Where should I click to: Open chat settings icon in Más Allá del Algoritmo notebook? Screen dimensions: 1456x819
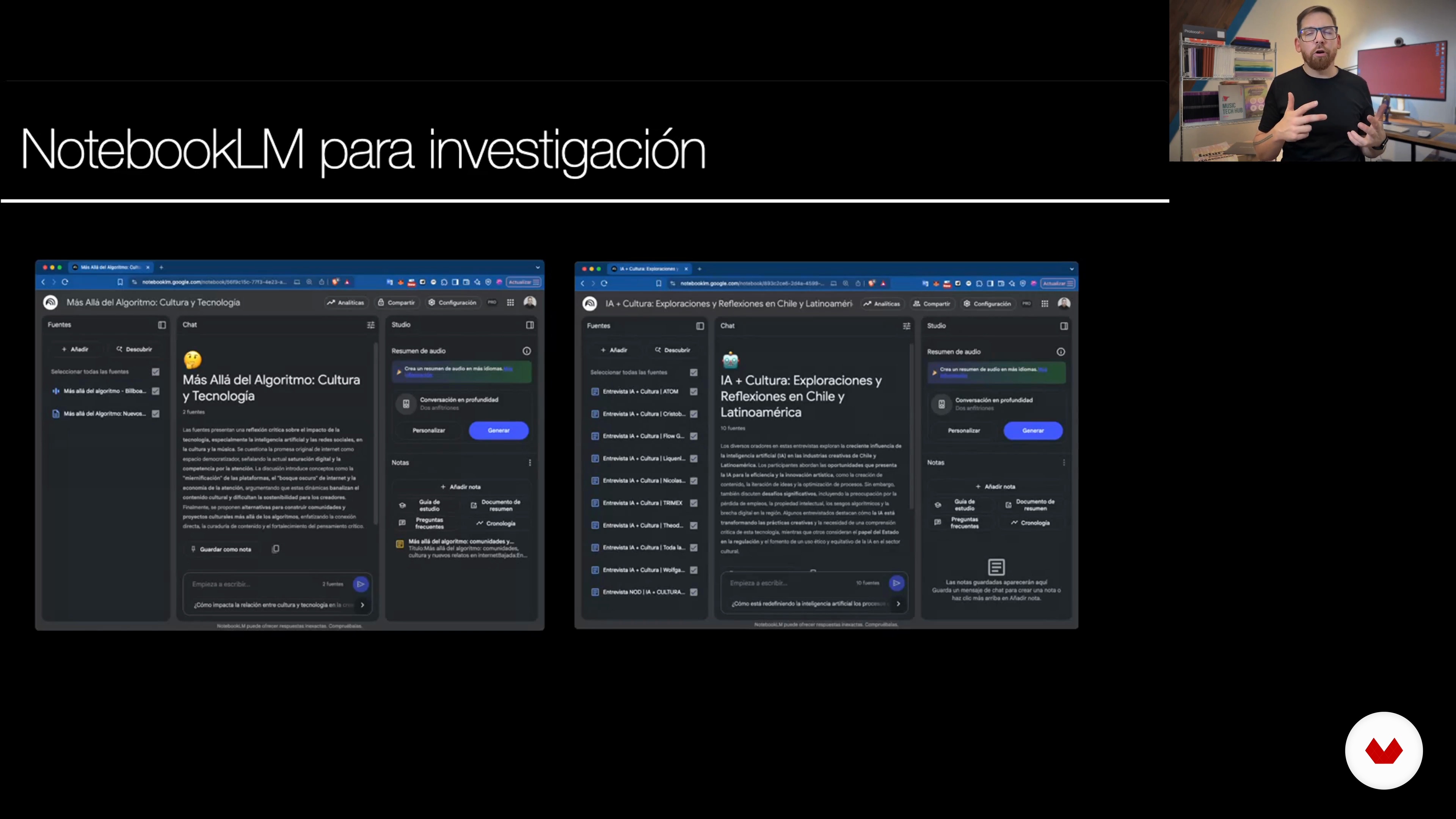[371, 325]
